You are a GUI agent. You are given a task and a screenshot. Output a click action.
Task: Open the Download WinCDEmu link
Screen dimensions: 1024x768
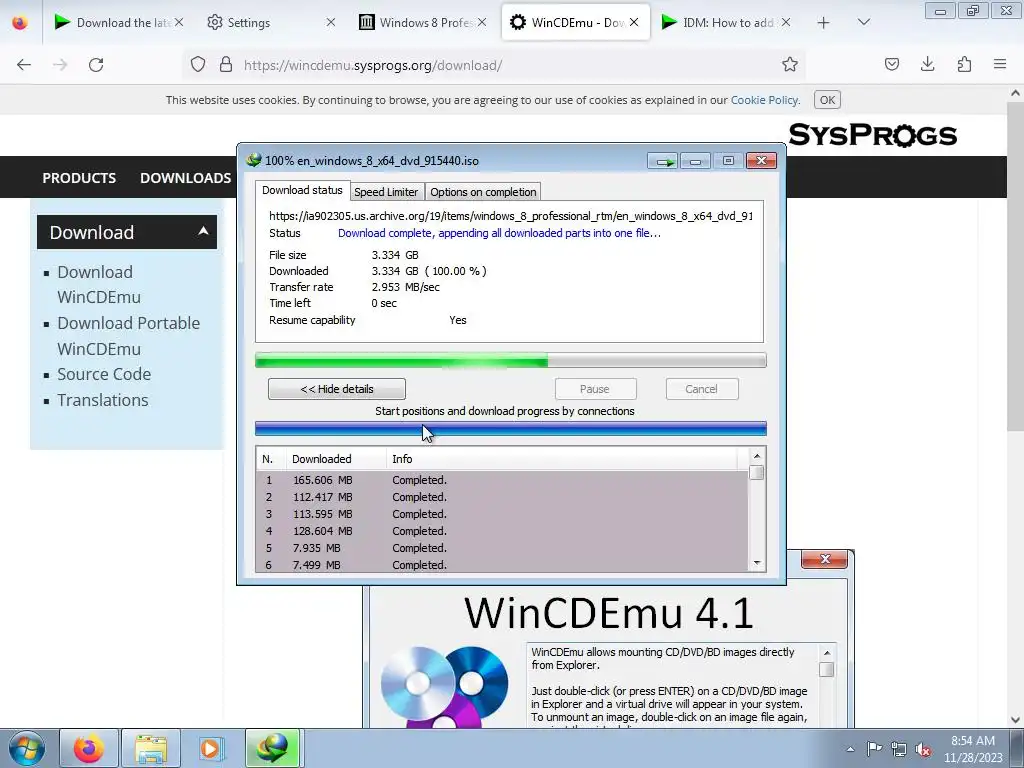(99, 284)
